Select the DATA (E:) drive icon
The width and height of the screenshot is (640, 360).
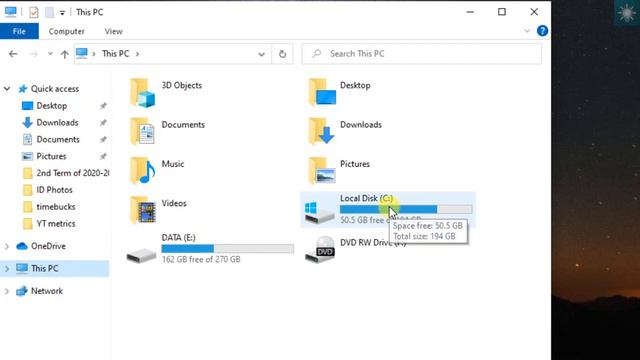[141, 255]
